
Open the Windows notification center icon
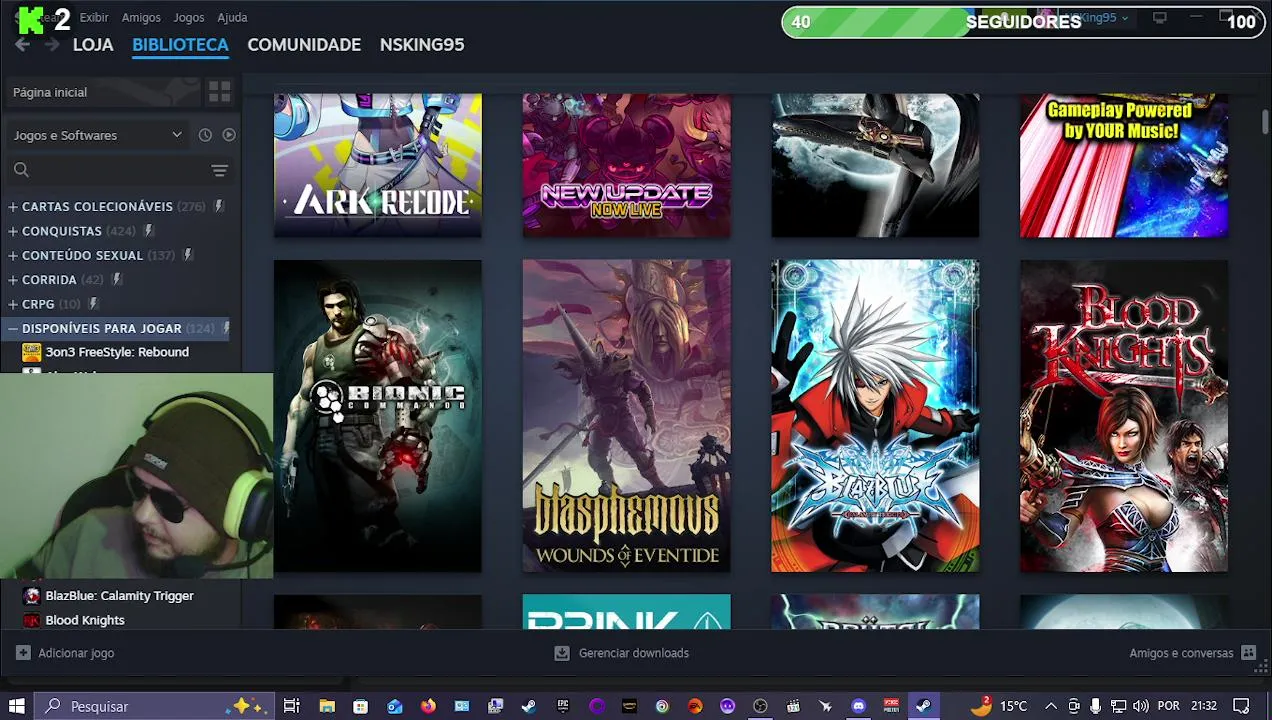point(1241,706)
